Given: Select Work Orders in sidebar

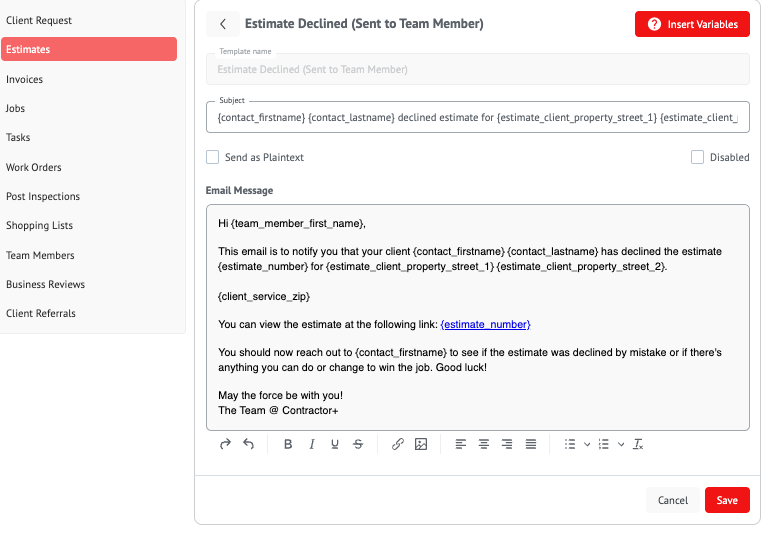Looking at the screenshot, I should click(x=34, y=167).
